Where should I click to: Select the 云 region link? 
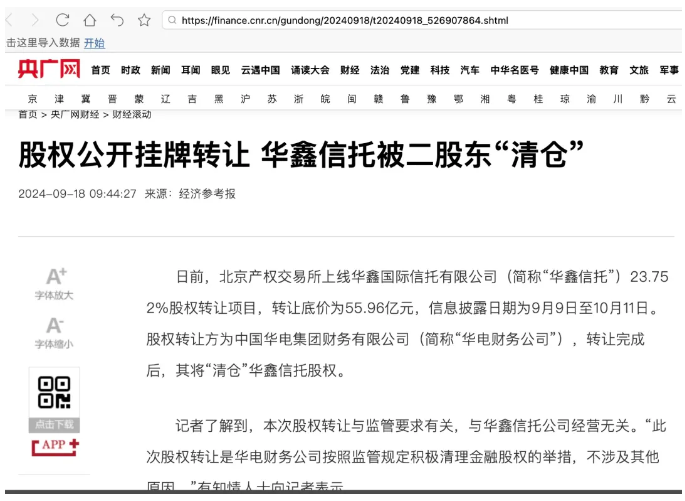[x=671, y=99]
